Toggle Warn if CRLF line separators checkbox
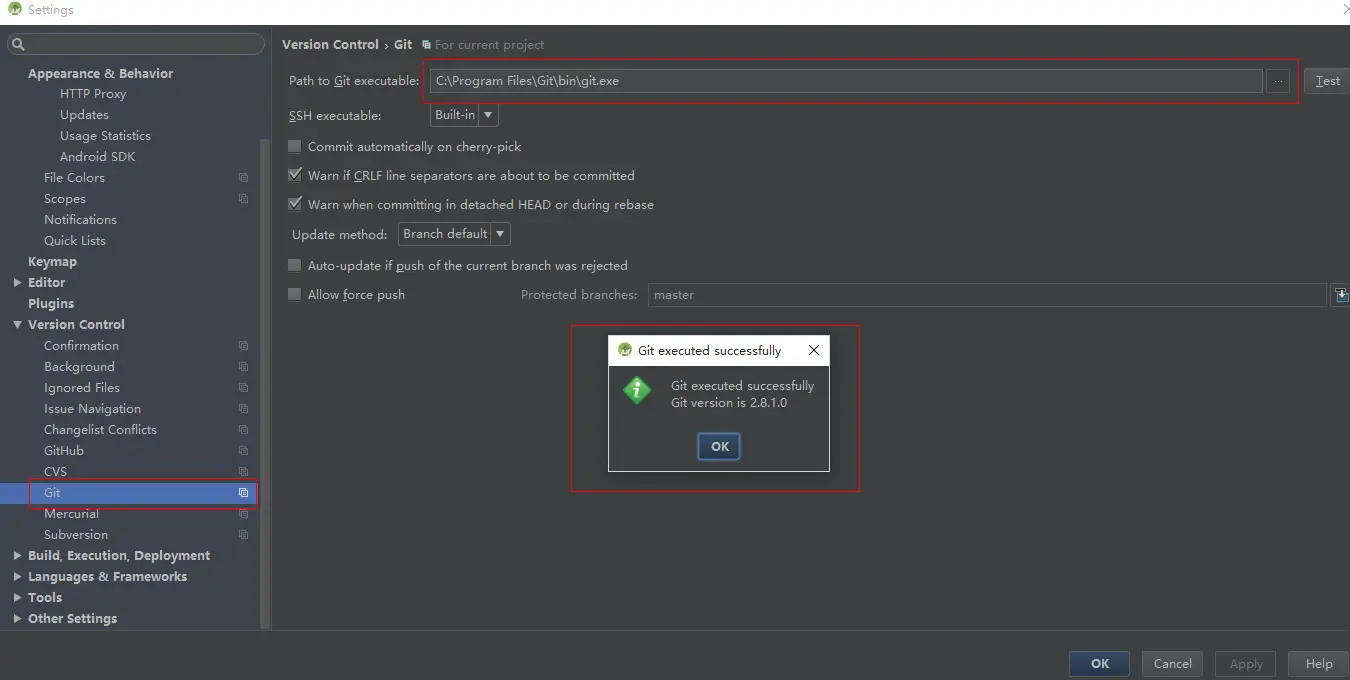 [295, 175]
